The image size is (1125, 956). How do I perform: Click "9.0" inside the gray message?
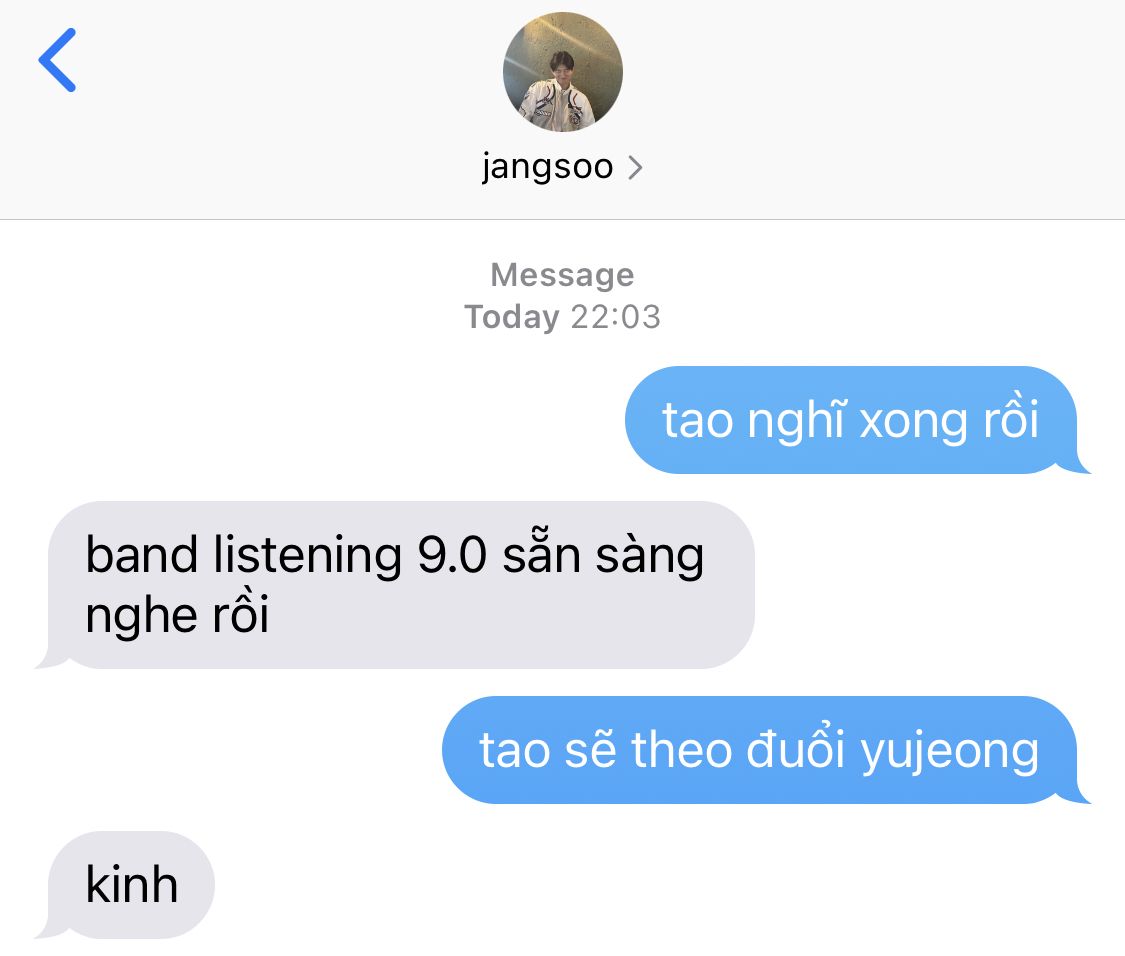click(451, 555)
